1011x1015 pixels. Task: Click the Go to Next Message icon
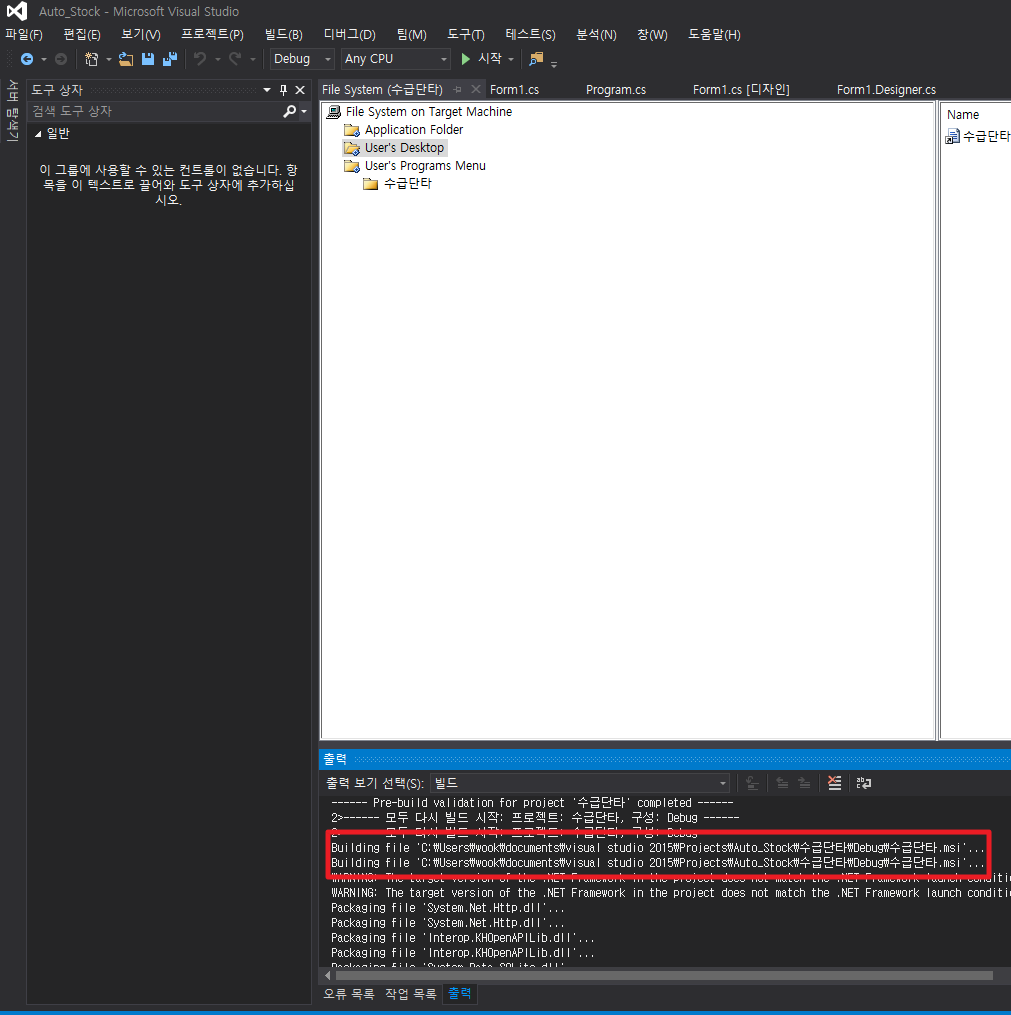[805, 783]
